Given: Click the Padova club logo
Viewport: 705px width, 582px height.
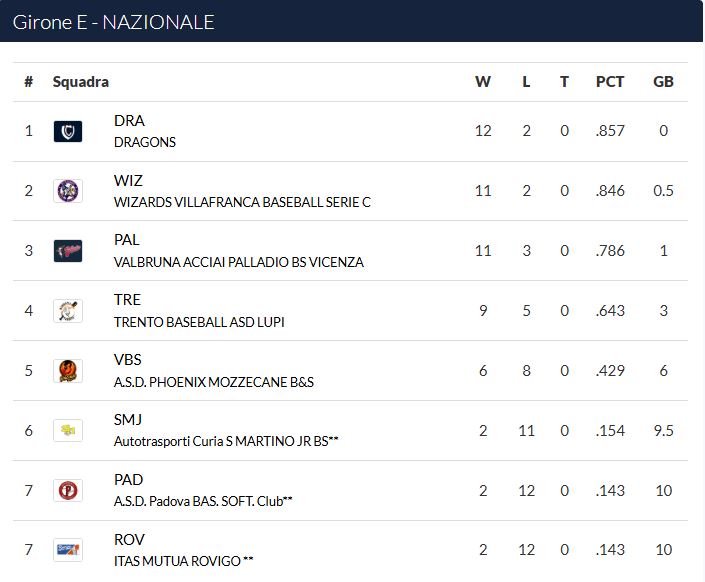Looking at the screenshot, I should [68, 490].
